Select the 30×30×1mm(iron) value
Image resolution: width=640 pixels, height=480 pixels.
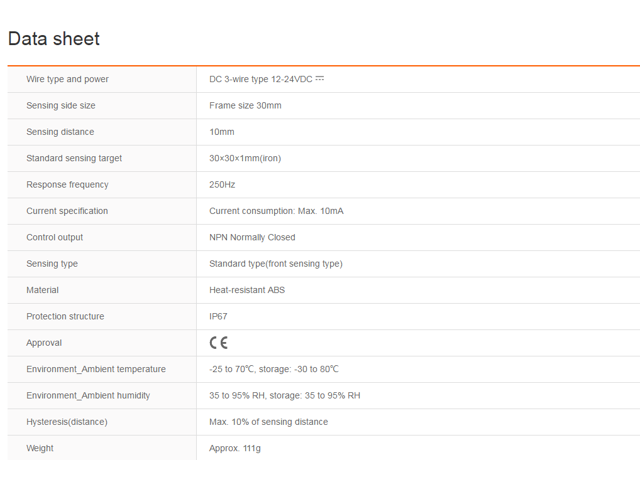(x=251, y=158)
